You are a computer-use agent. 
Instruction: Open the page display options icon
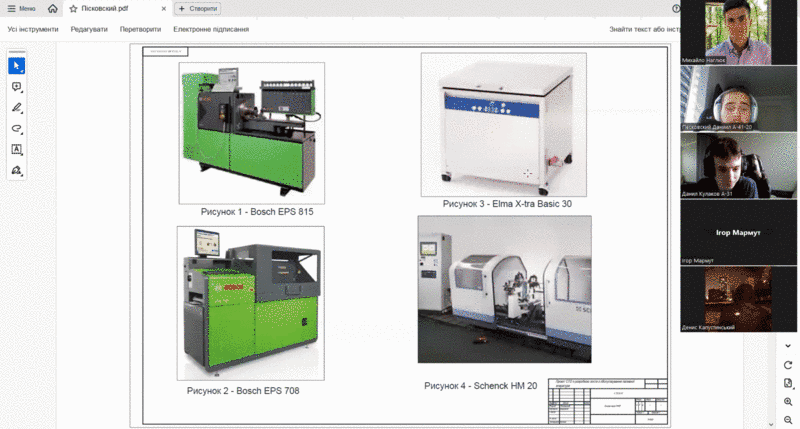788,383
